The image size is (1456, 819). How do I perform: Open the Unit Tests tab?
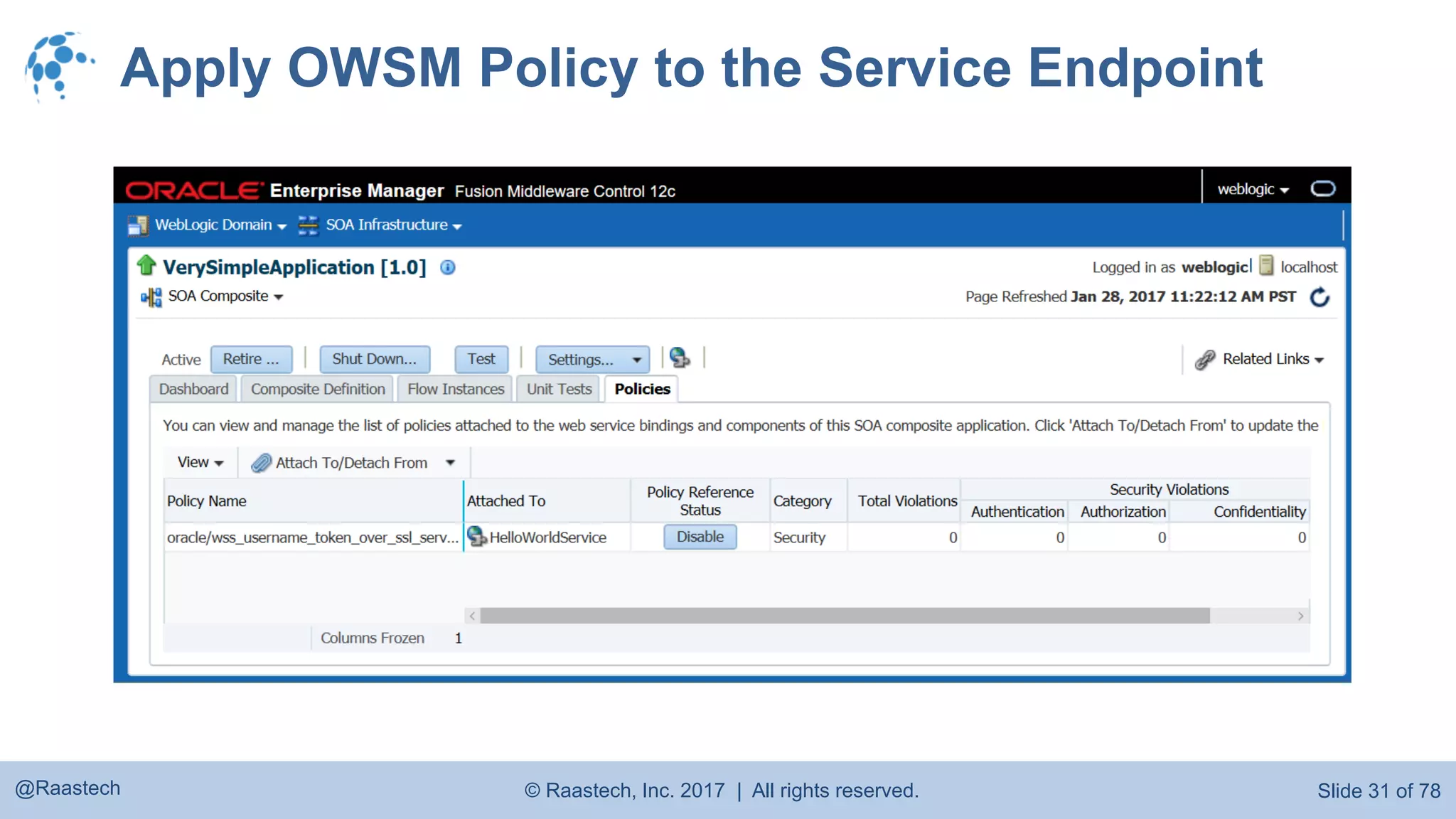[559, 390]
